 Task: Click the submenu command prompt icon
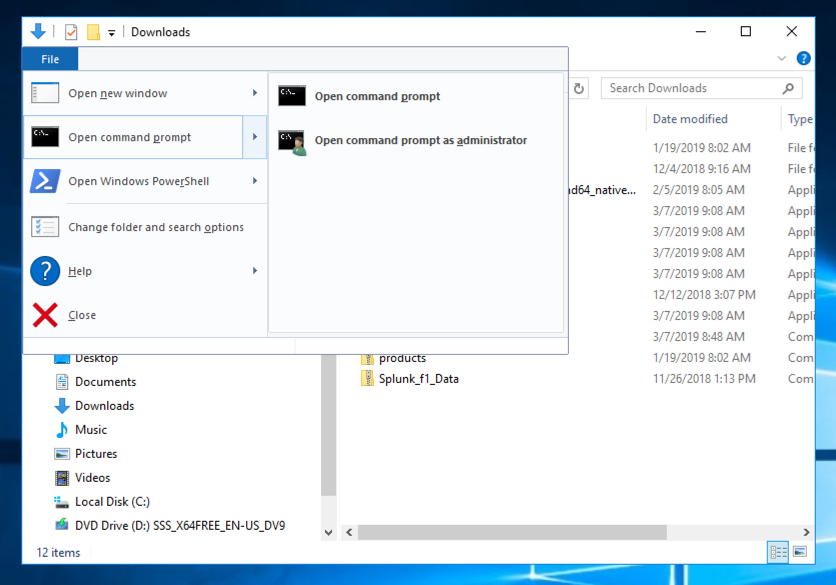coord(292,96)
